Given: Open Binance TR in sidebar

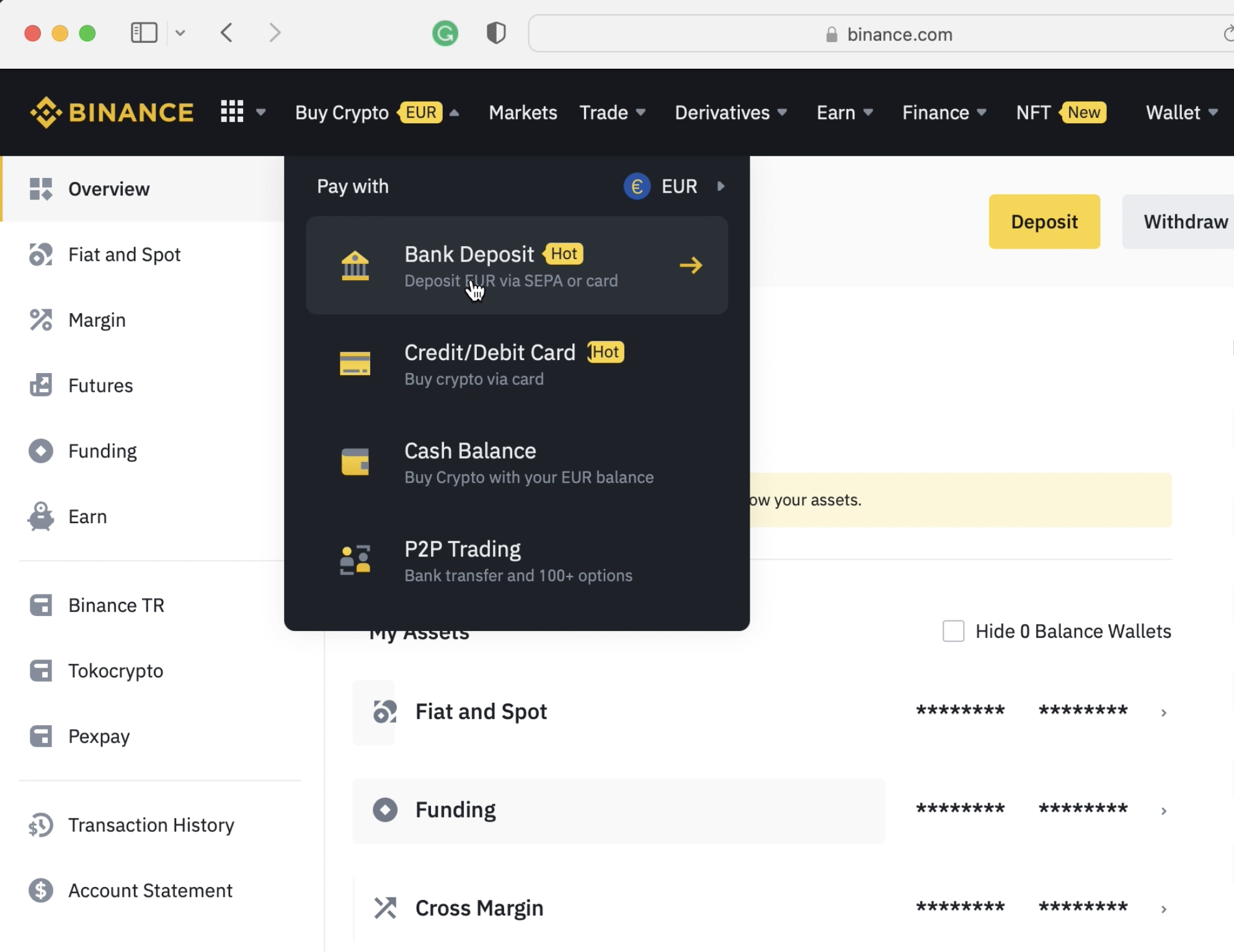Looking at the screenshot, I should [116, 606].
